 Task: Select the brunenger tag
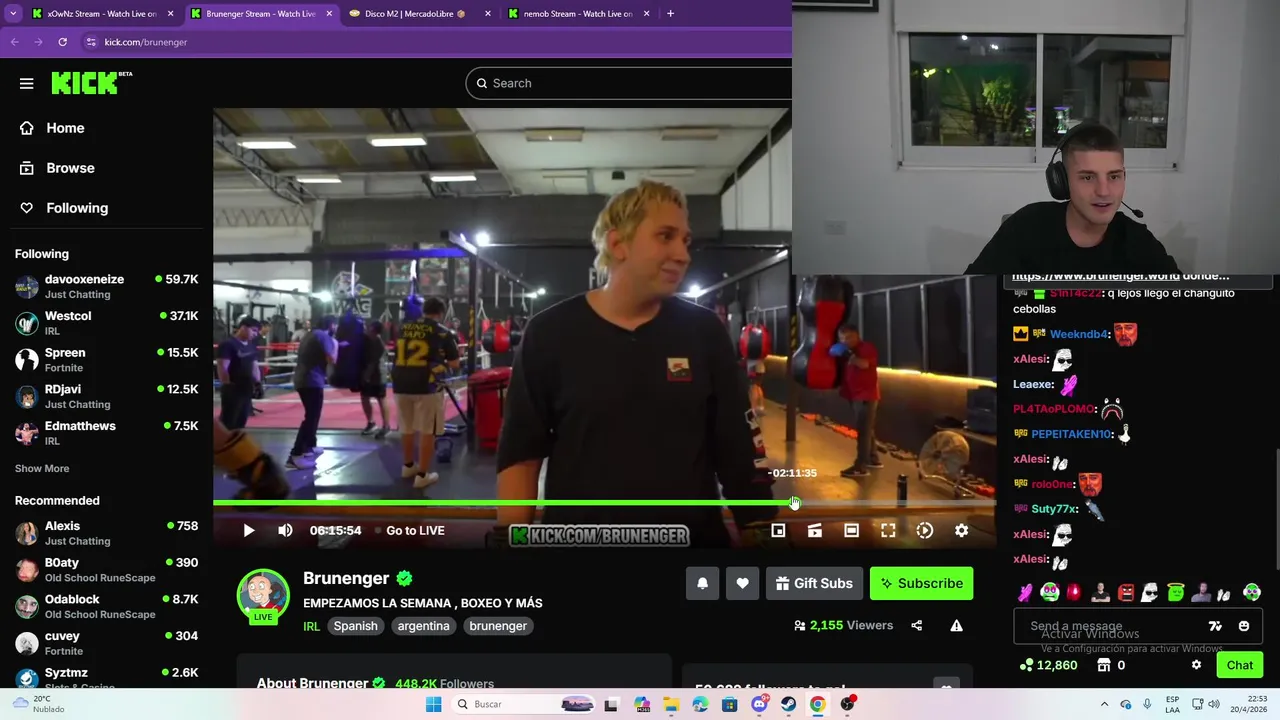(x=498, y=626)
